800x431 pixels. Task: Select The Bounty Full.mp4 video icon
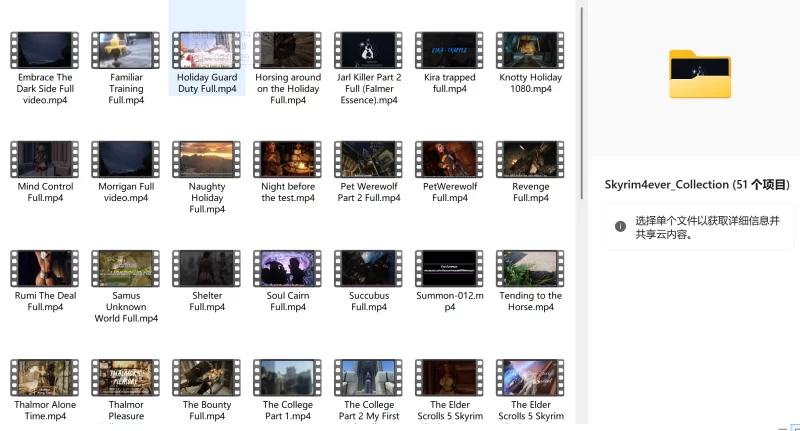point(207,377)
